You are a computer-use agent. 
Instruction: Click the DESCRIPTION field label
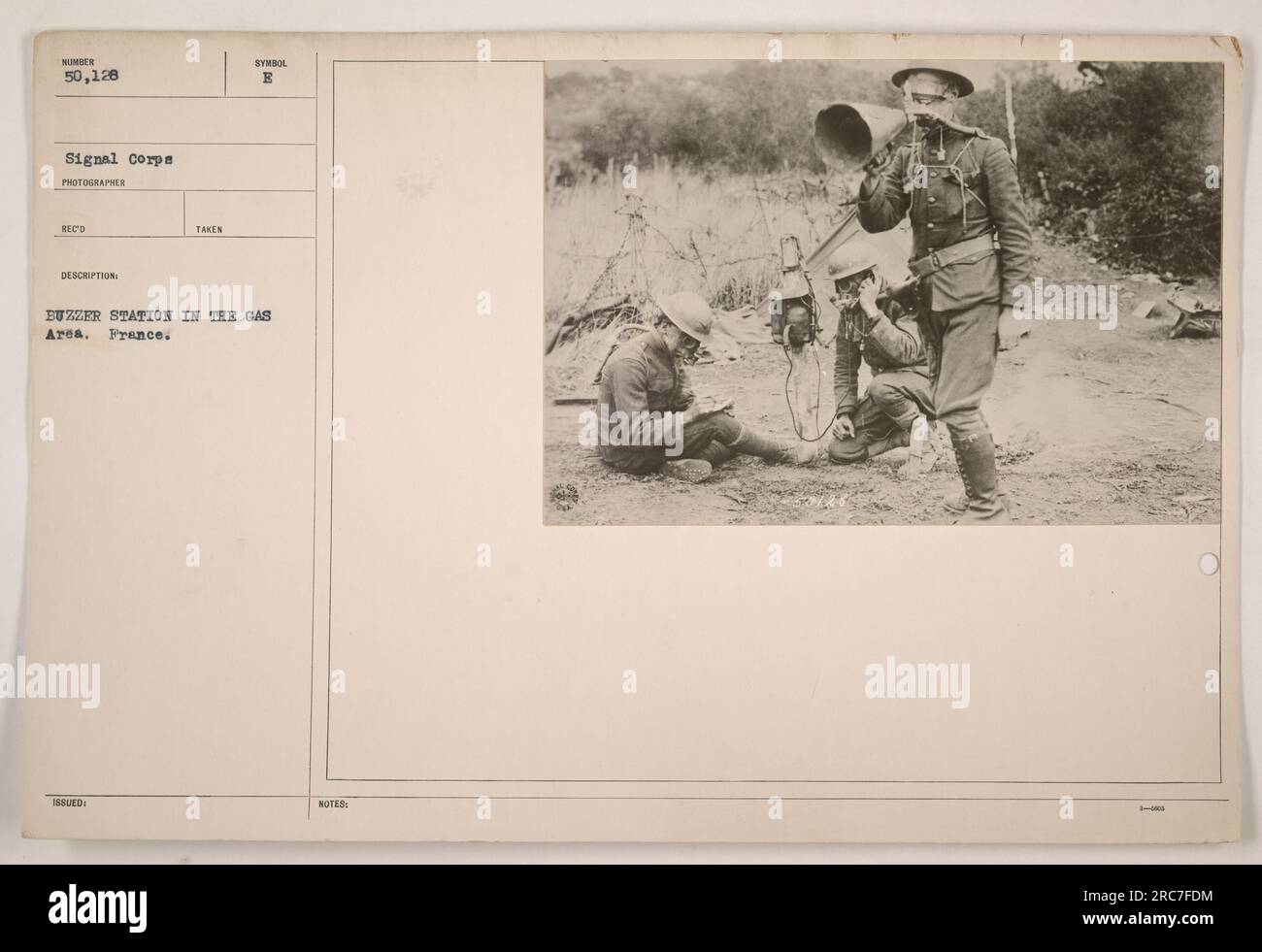pos(88,276)
